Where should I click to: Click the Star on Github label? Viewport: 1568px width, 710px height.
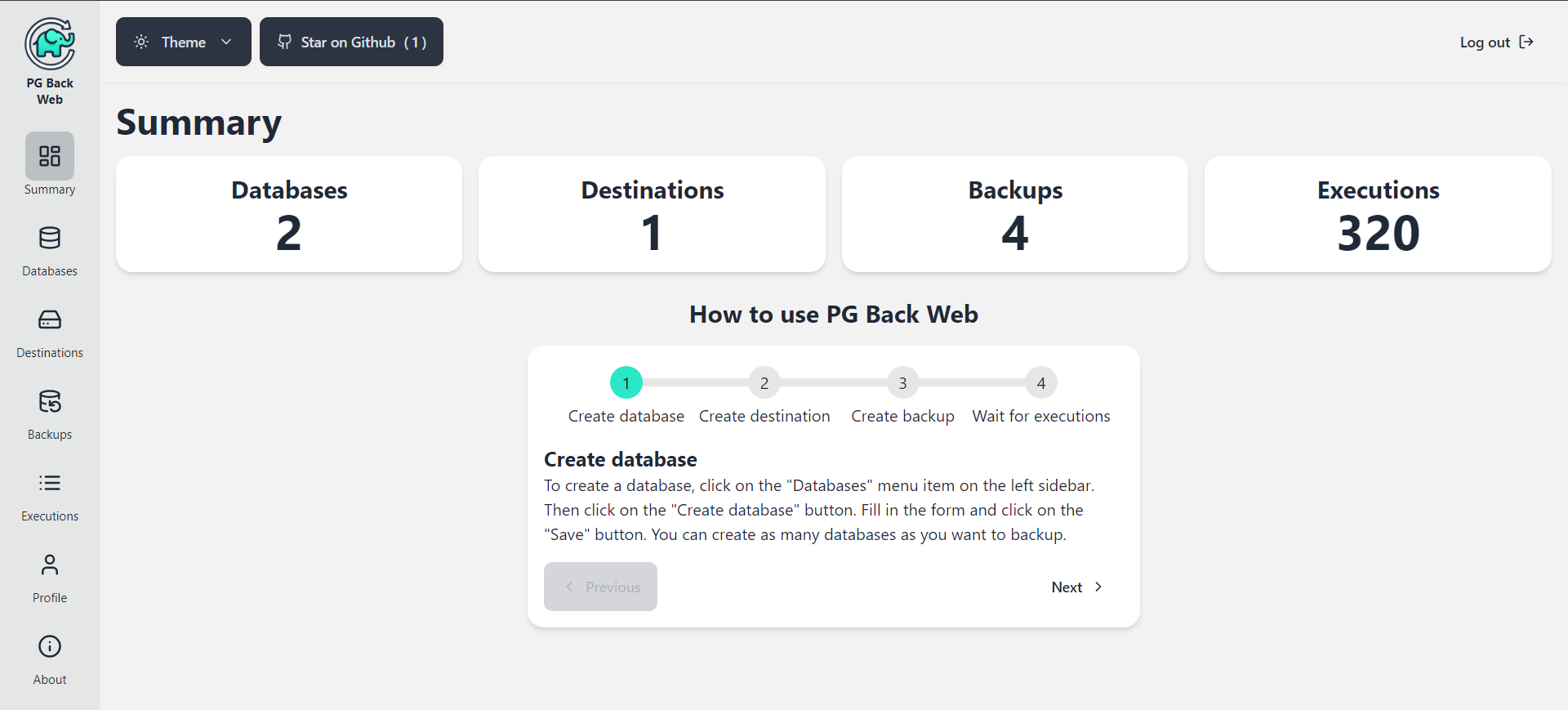point(348,42)
